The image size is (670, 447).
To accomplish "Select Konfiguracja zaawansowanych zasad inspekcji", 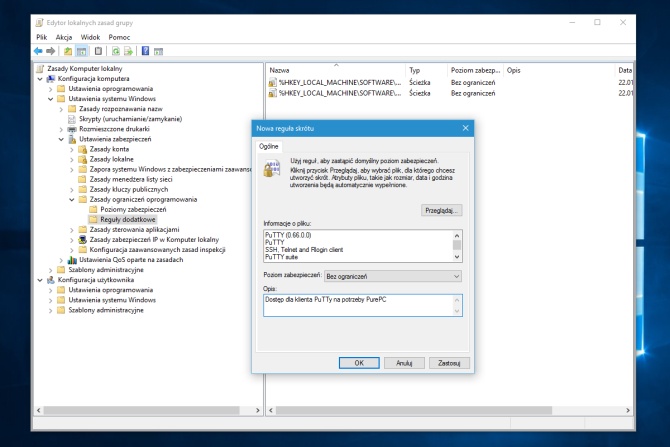I will pyautogui.click(x=157, y=250).
